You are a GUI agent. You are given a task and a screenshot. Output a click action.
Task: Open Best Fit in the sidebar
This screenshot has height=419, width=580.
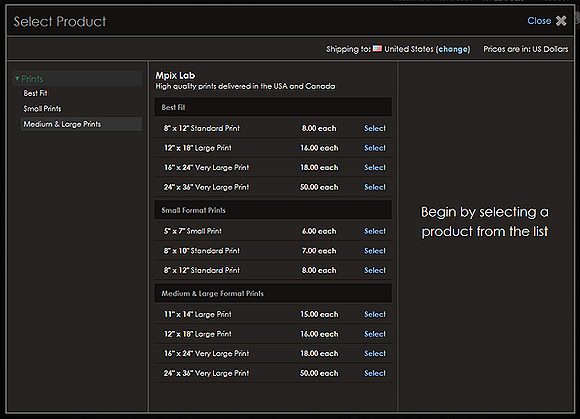point(36,93)
